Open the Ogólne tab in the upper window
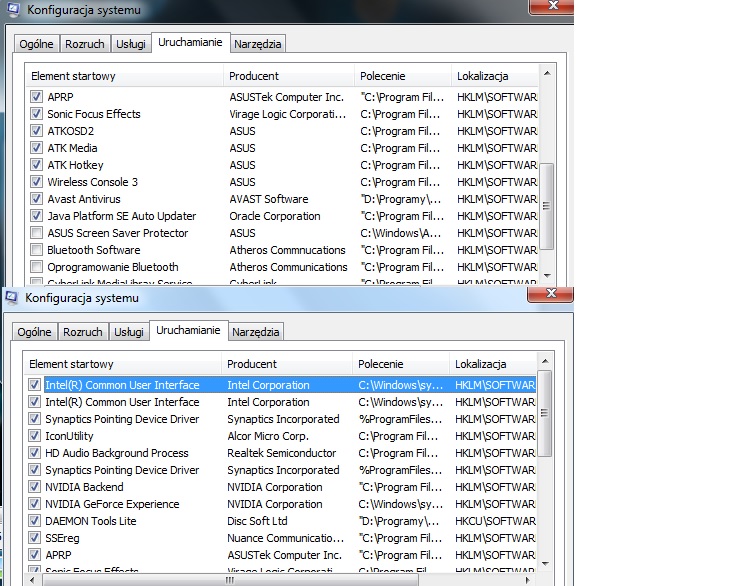756x586 pixels. click(x=36, y=44)
